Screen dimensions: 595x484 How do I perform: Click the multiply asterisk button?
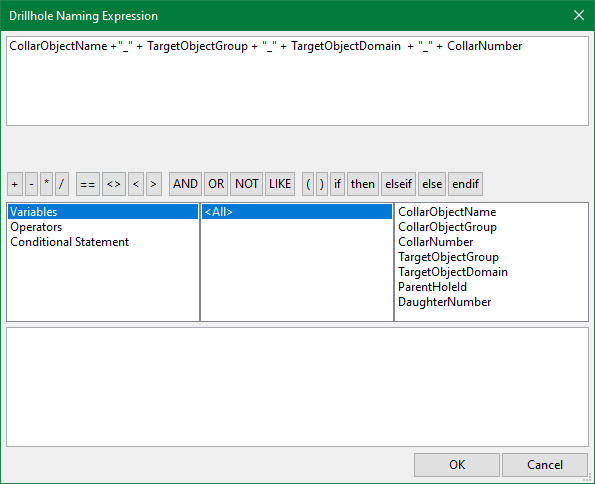click(46, 184)
